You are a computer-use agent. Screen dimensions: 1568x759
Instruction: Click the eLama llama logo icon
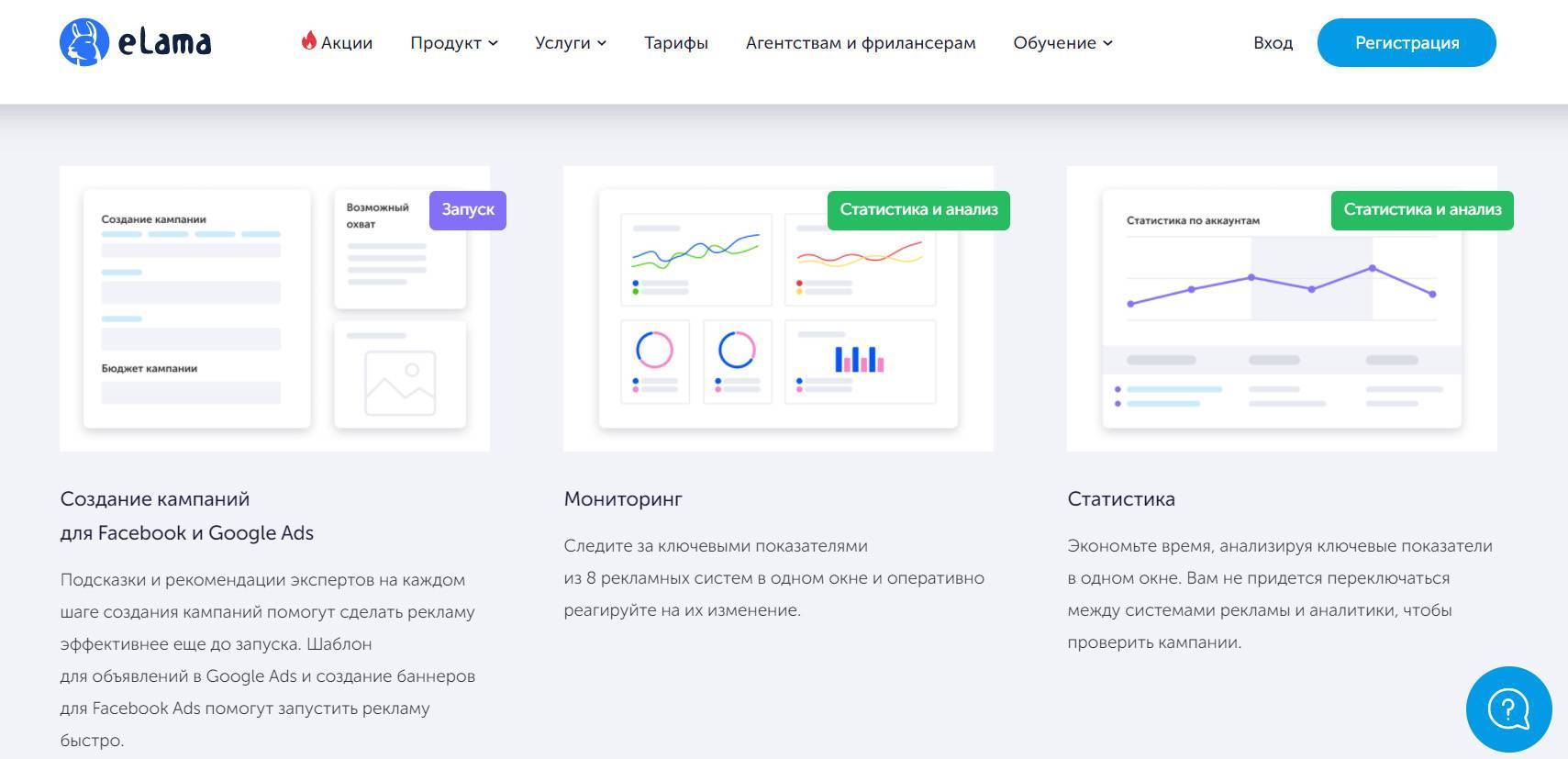[x=83, y=43]
